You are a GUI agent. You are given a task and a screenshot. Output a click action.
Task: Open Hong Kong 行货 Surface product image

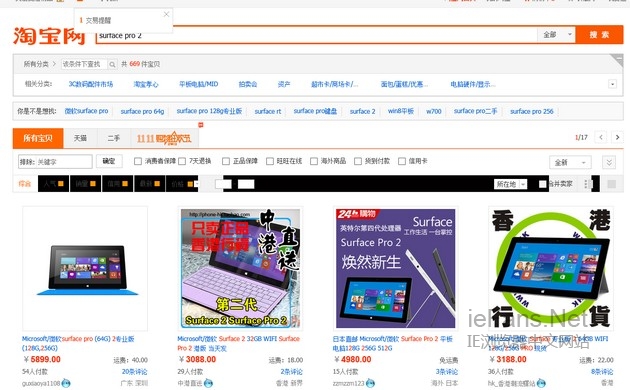pyautogui.click(x=551, y=268)
